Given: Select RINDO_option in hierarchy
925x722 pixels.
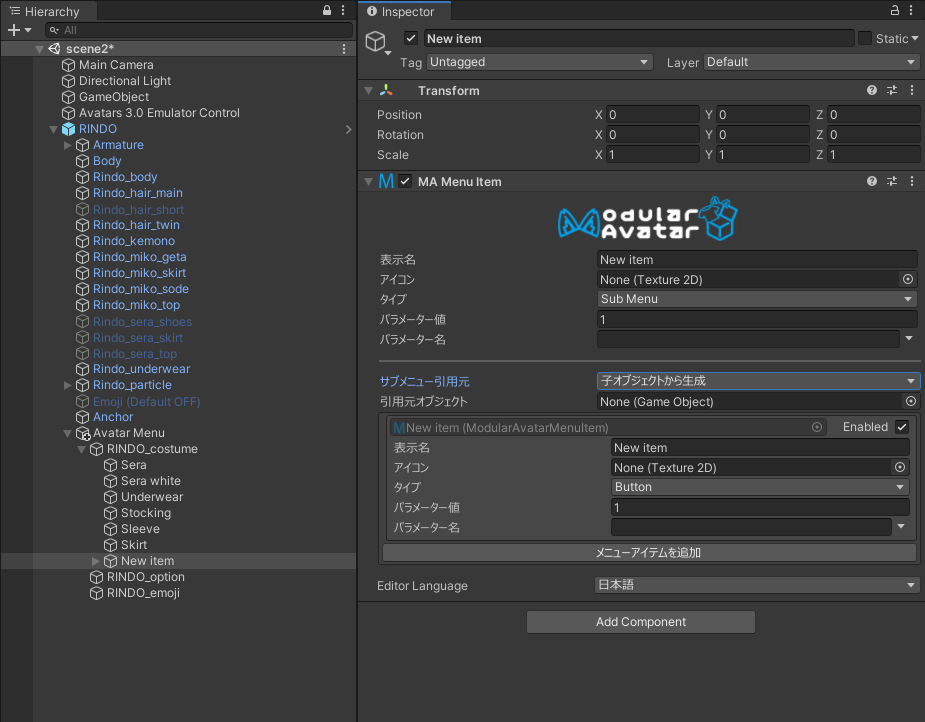Looking at the screenshot, I should 145,577.
